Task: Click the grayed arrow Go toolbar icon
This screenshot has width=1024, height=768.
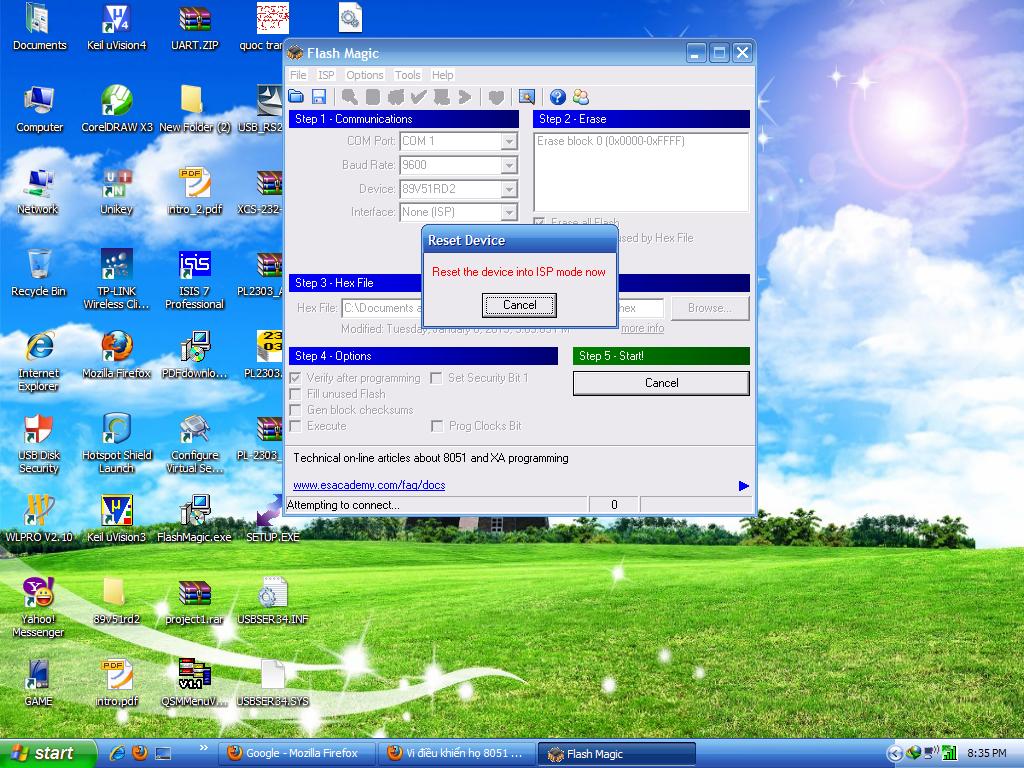Action: (464, 97)
